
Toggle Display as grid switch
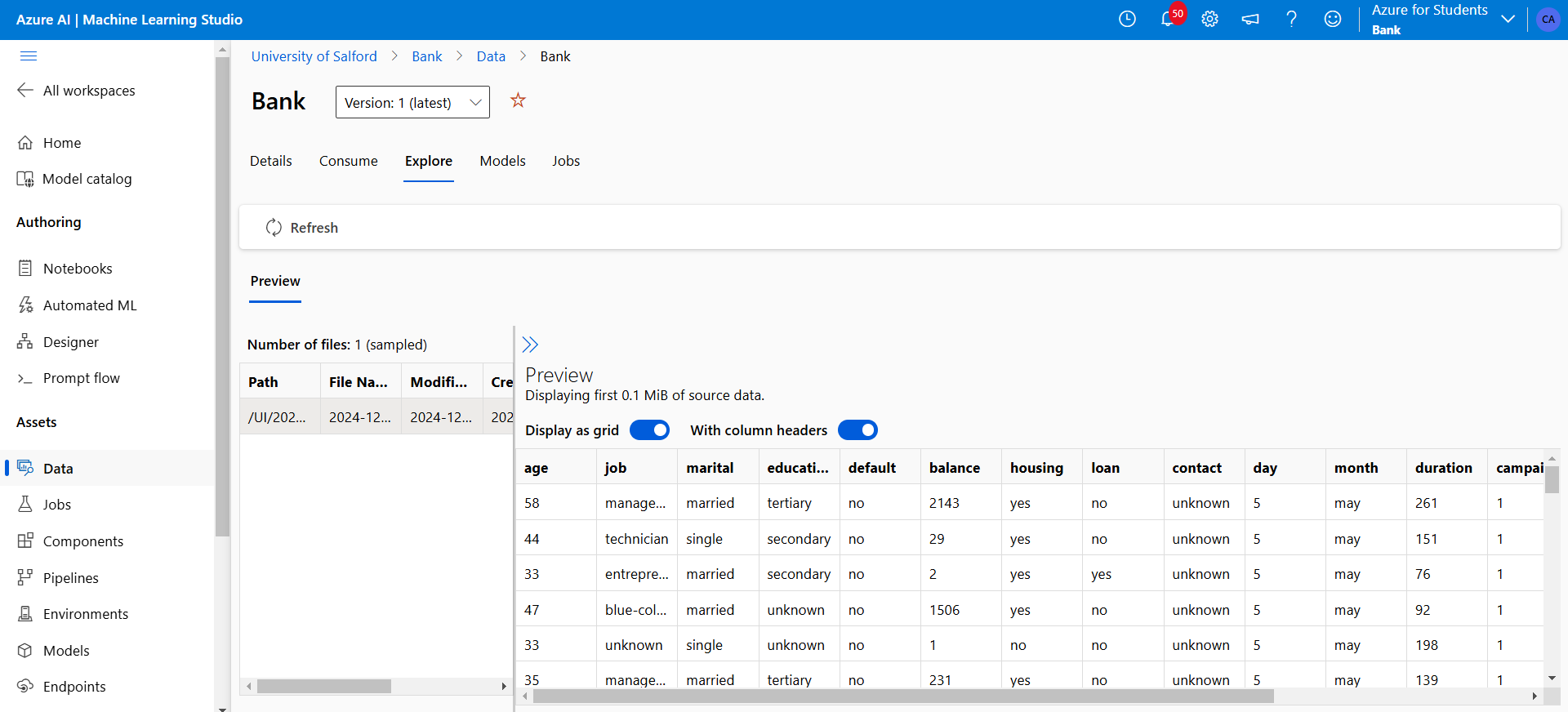pyautogui.click(x=649, y=430)
